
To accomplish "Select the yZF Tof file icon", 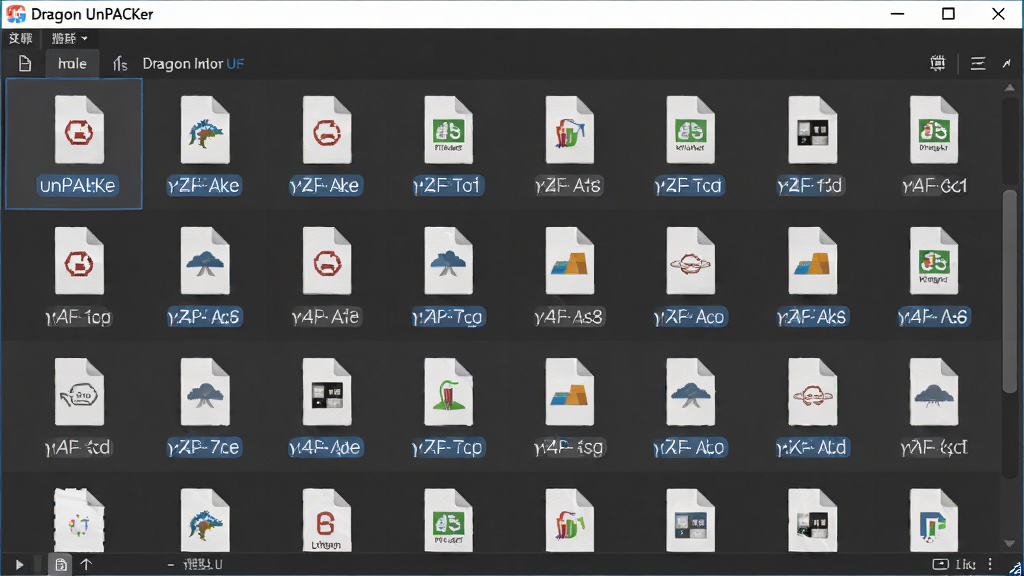I will (448, 129).
